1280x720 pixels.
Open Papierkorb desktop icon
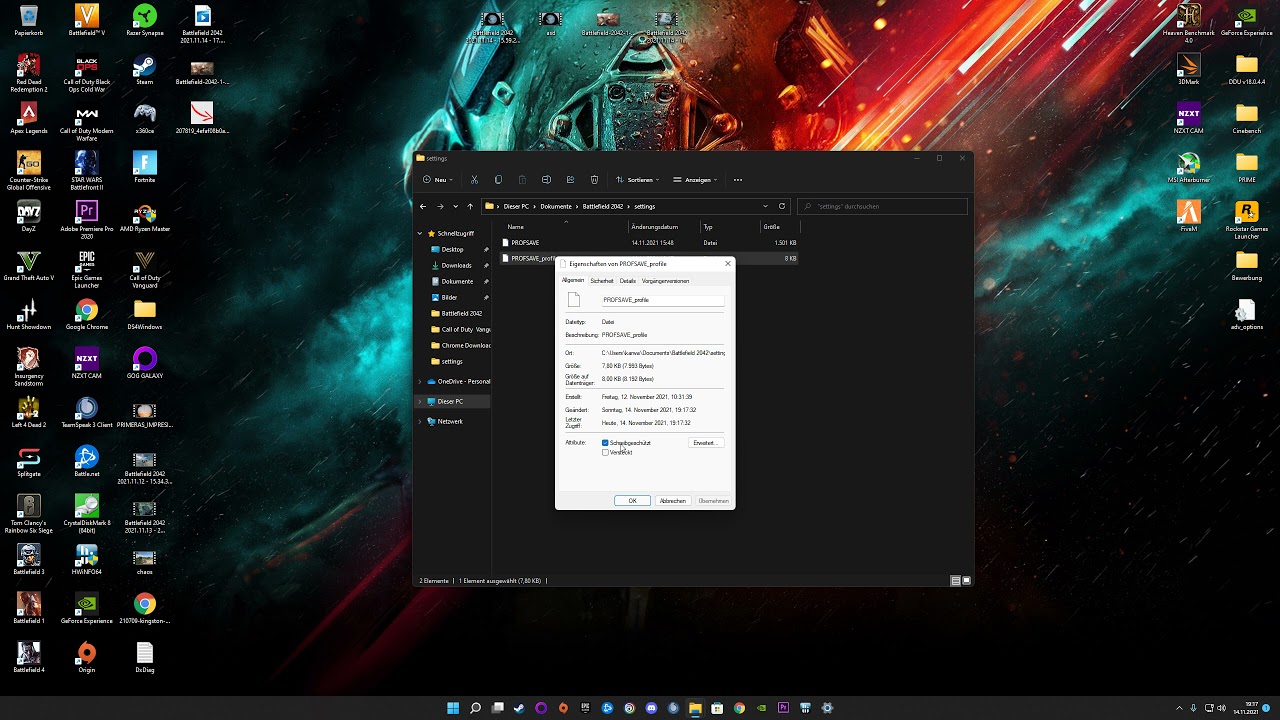tap(29, 20)
